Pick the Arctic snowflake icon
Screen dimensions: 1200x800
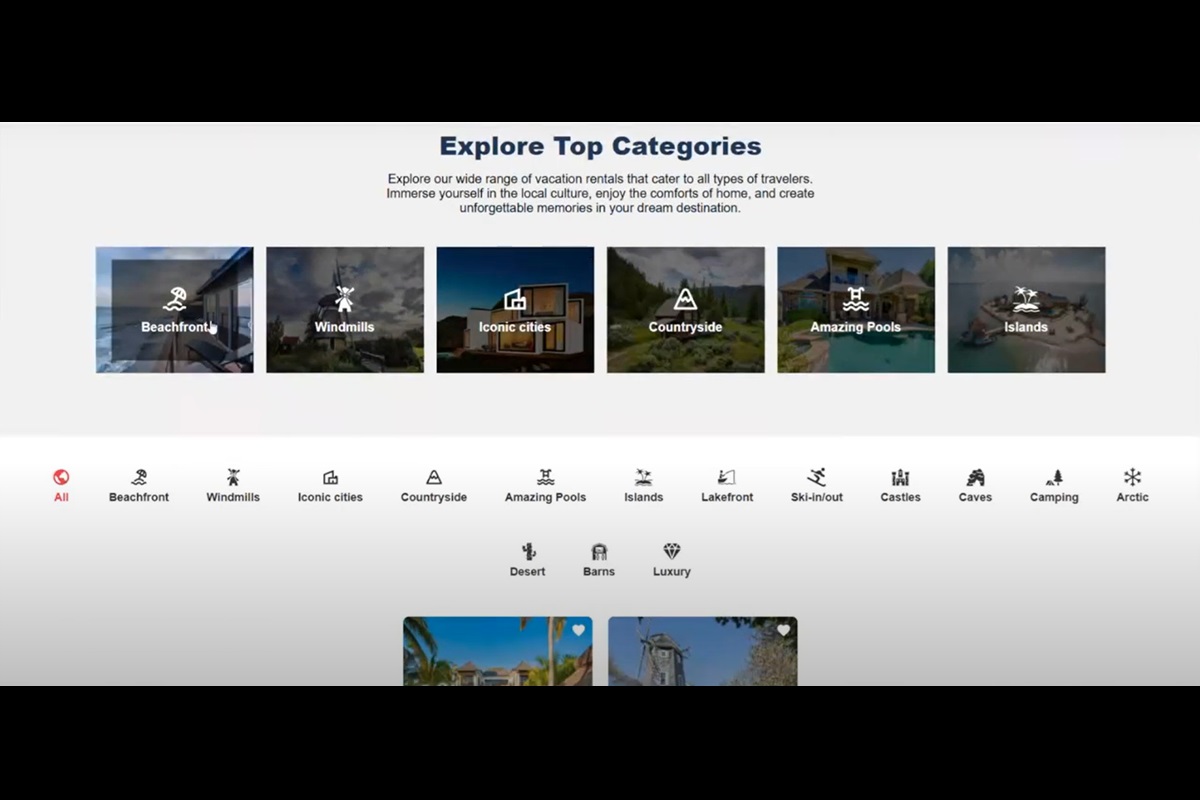point(1132,477)
